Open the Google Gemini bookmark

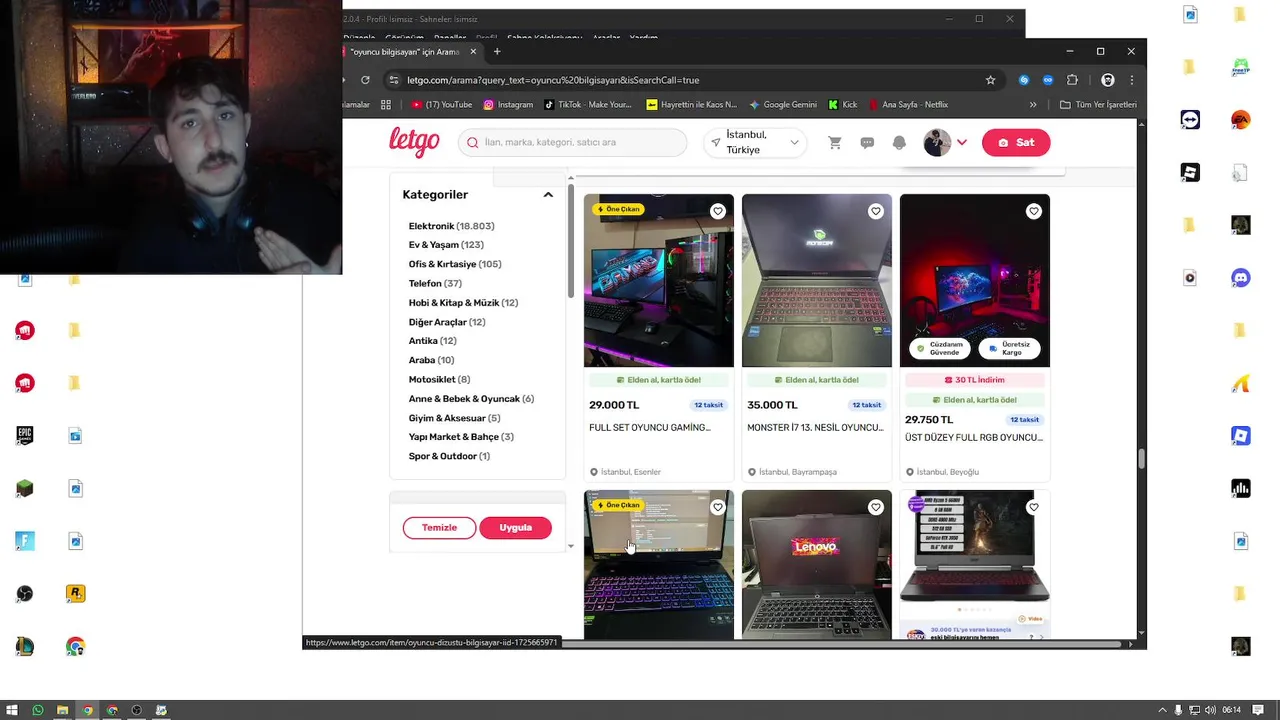[x=783, y=104]
